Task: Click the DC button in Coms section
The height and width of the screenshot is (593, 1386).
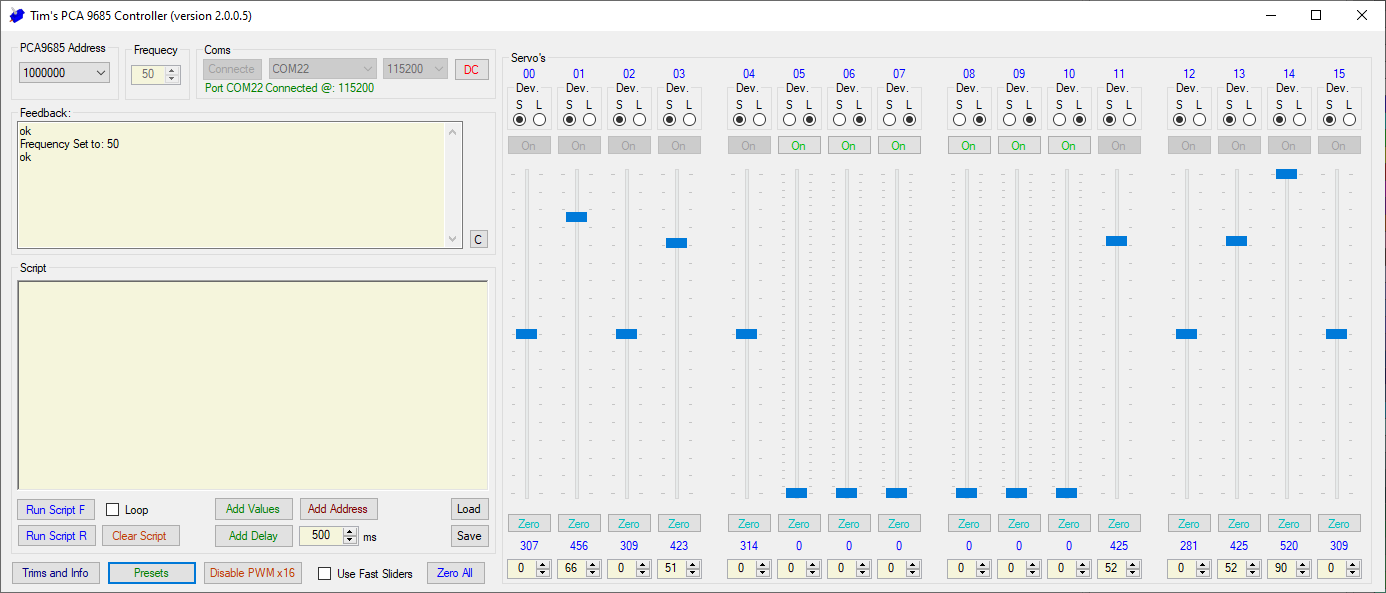Action: point(471,69)
